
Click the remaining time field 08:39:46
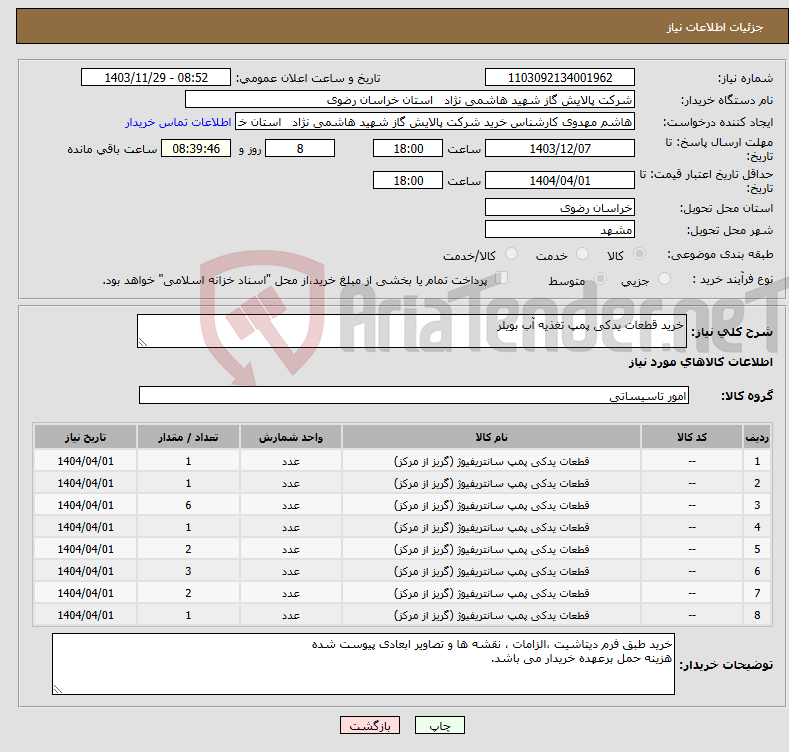tap(196, 148)
